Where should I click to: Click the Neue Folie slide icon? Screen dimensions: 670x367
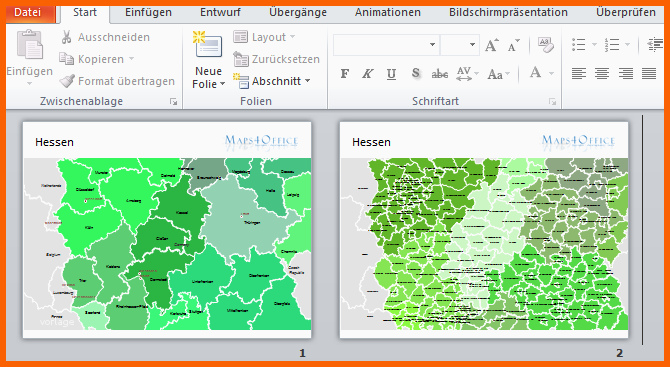pos(208,45)
